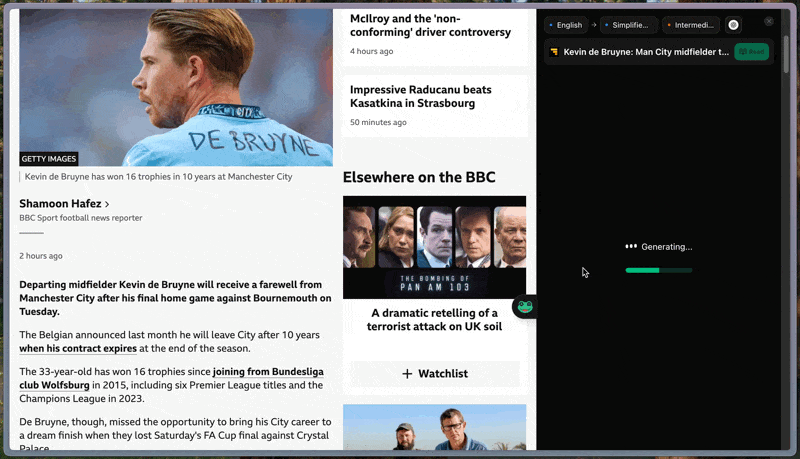The width and height of the screenshot is (800, 459).
Task: Open the Intermediate level dropdown
Action: (x=690, y=25)
